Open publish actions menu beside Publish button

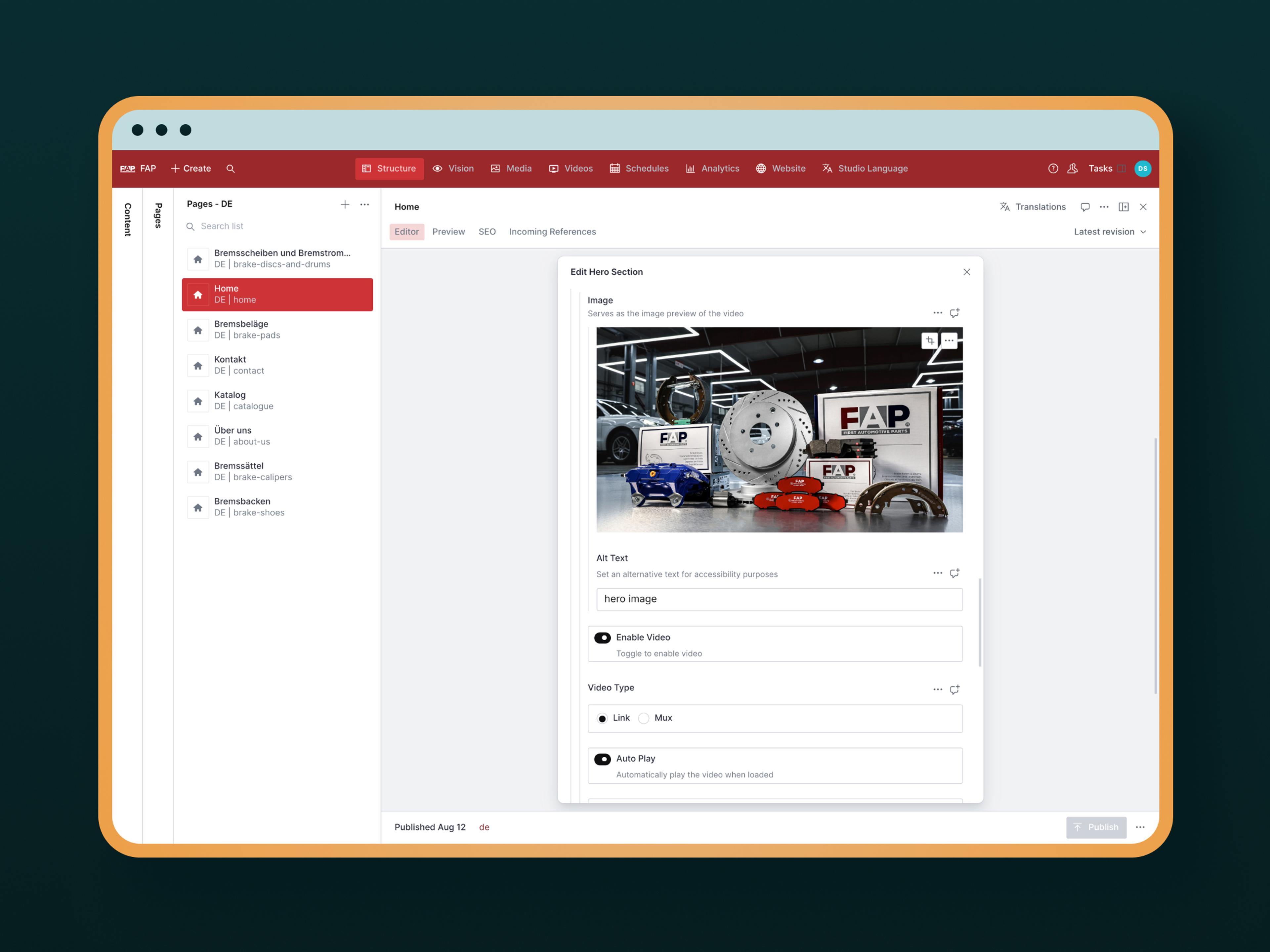pyautogui.click(x=1140, y=827)
